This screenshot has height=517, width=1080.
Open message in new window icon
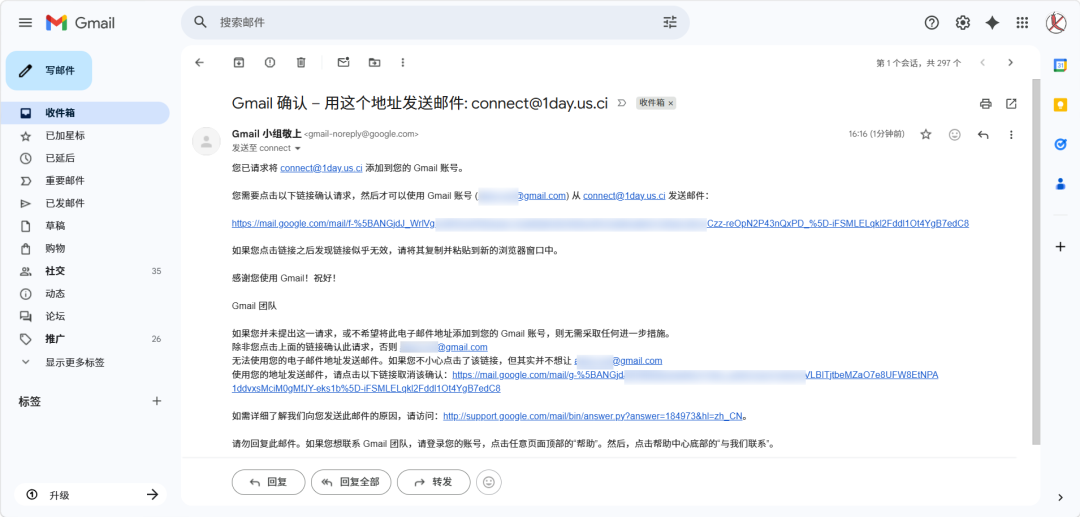1011,103
